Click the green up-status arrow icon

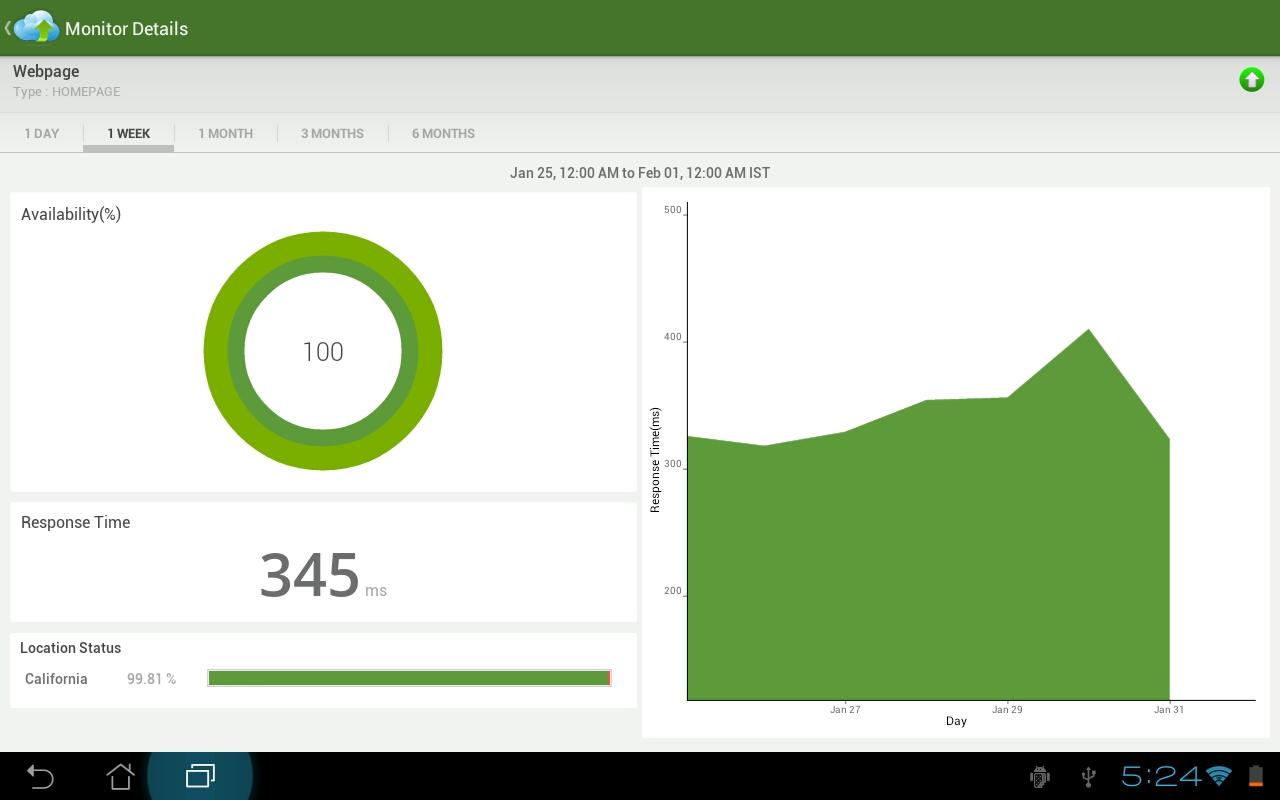point(1251,80)
